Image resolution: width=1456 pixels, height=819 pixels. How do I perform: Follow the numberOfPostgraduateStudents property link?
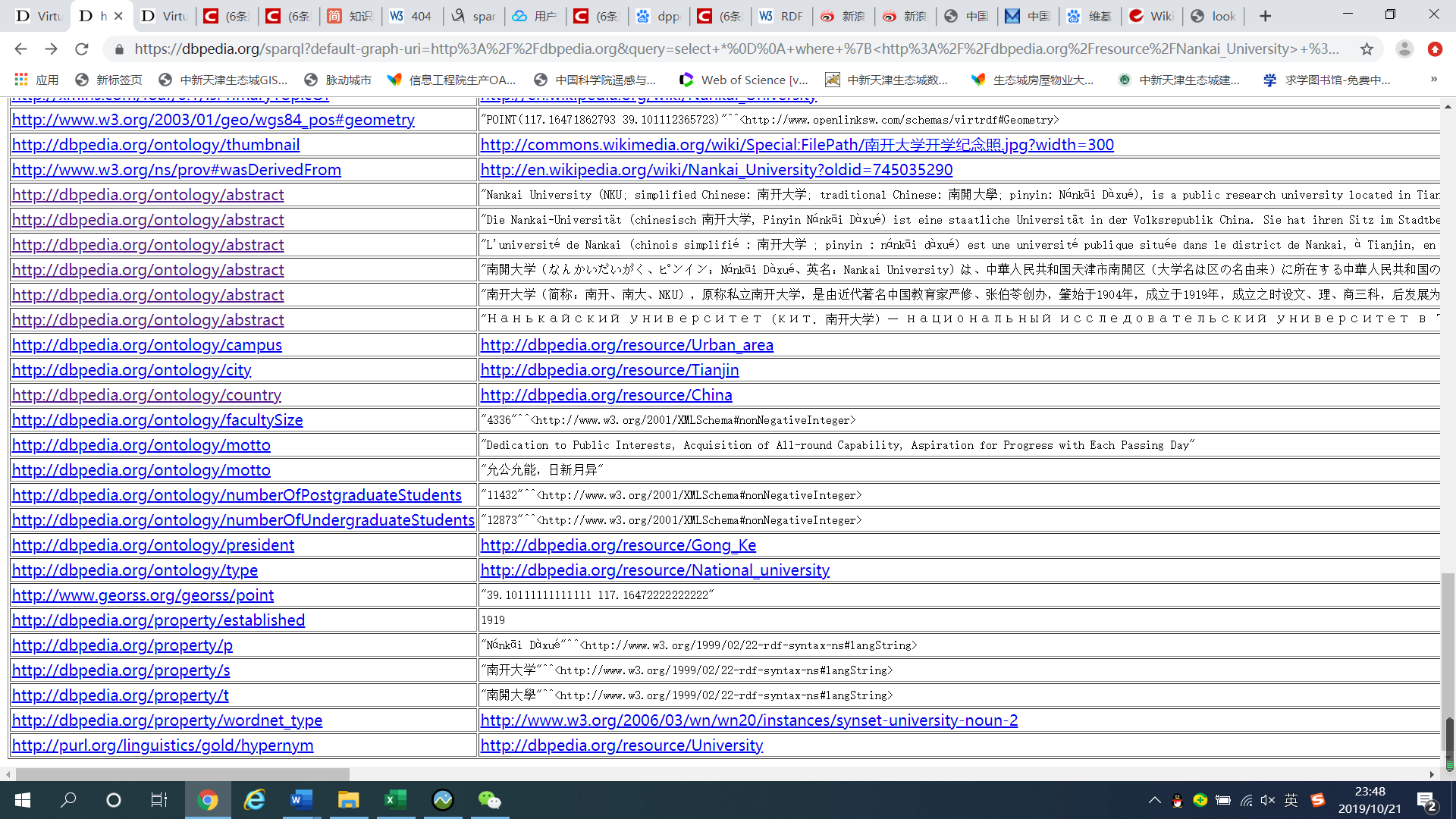coord(237,495)
